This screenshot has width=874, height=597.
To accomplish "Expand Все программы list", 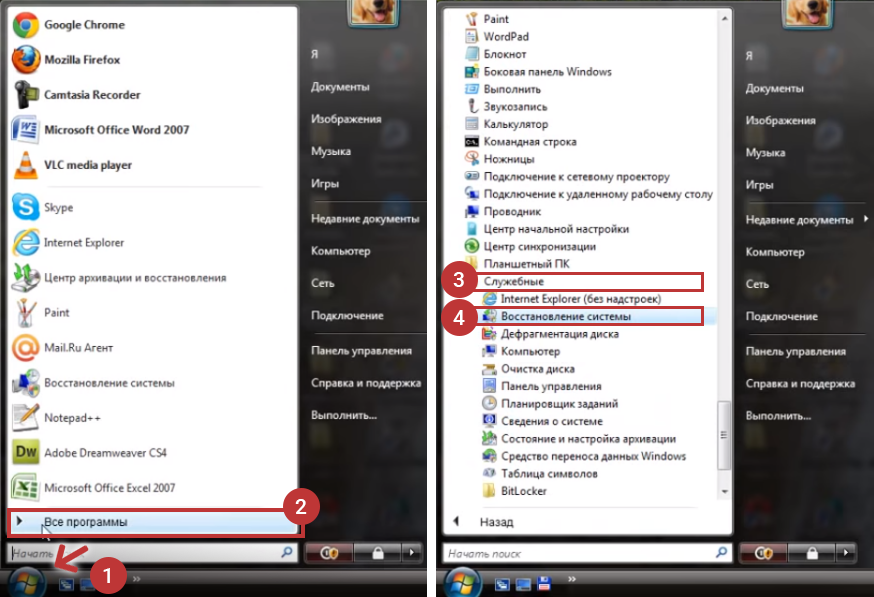I will pos(153,522).
